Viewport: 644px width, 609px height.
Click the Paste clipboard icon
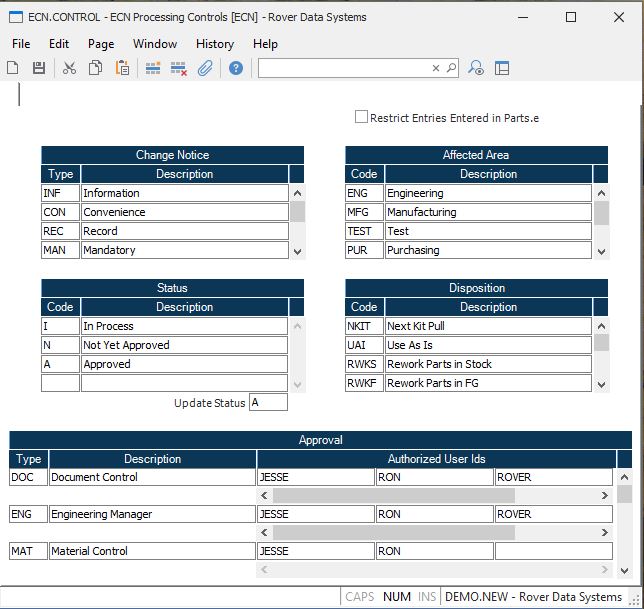pos(122,68)
